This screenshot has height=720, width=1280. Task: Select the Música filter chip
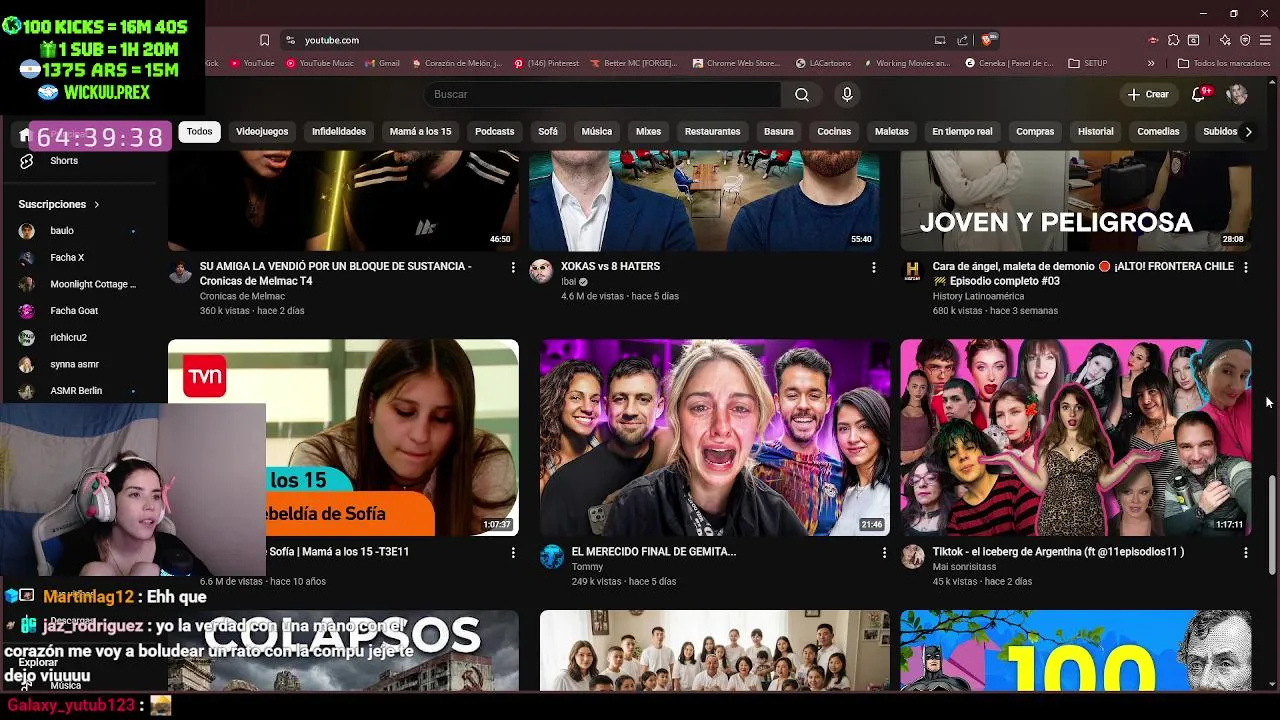596,131
